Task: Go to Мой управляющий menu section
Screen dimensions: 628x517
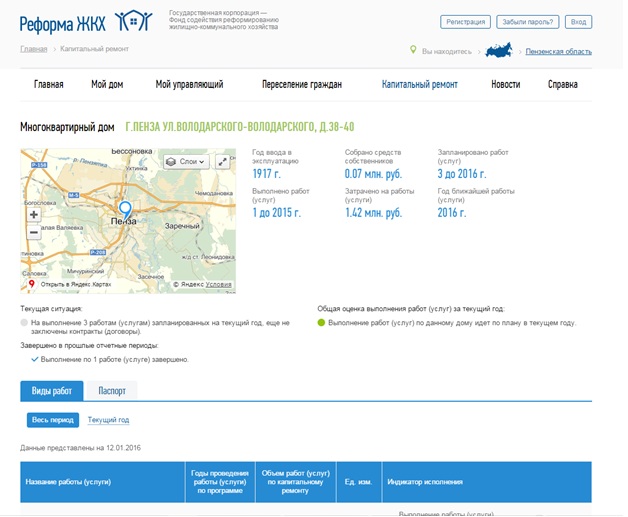Action: 189,84
